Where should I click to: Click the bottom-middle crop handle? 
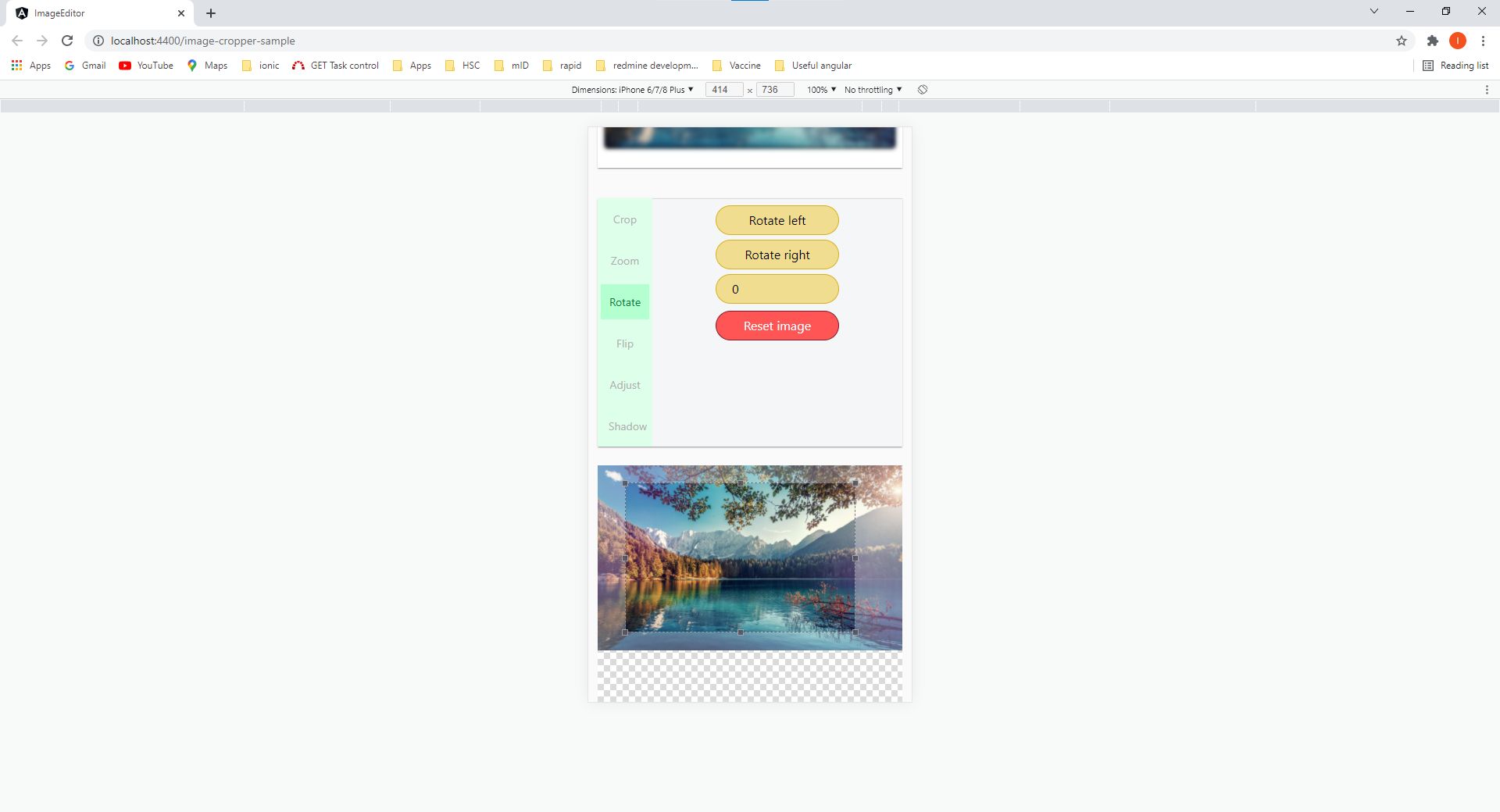pos(741,632)
